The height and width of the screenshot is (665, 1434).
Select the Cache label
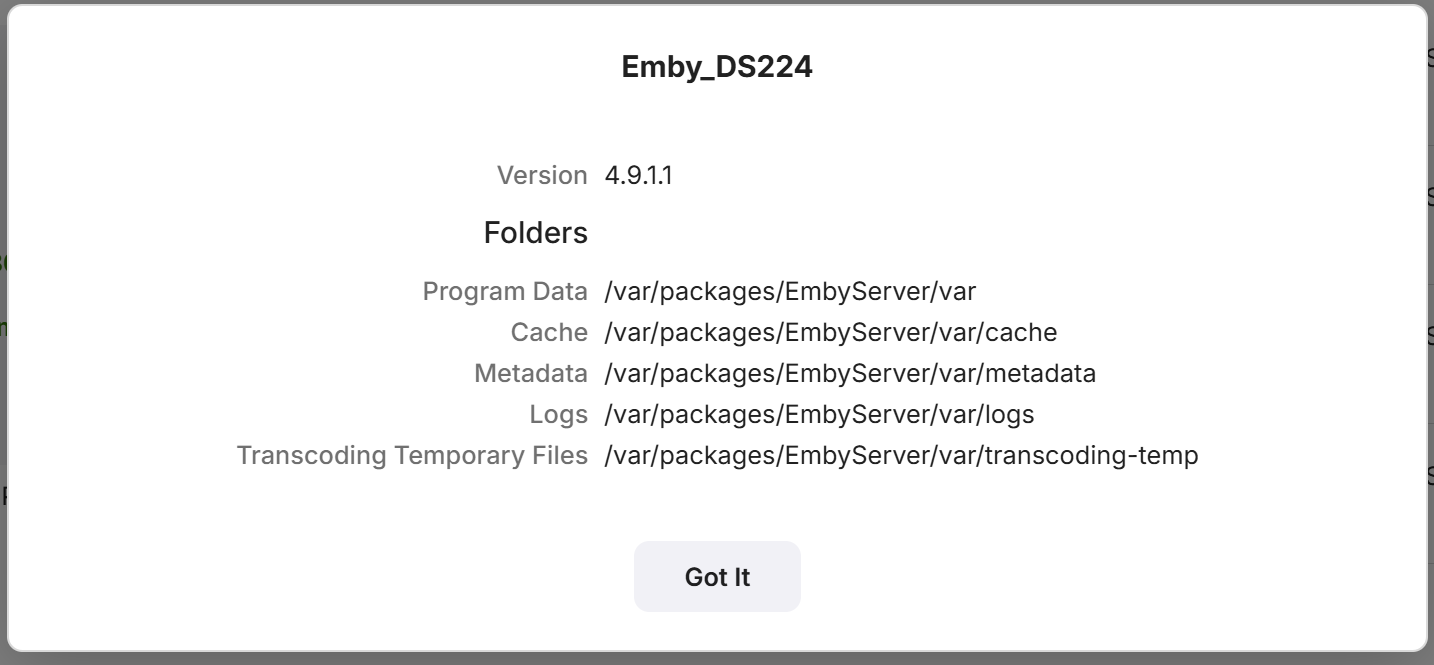click(549, 332)
